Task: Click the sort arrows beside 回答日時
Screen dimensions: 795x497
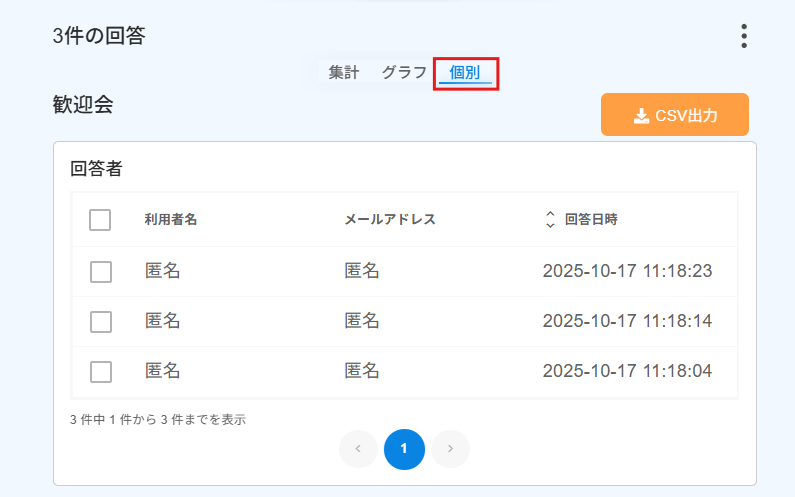Action: (x=550, y=219)
